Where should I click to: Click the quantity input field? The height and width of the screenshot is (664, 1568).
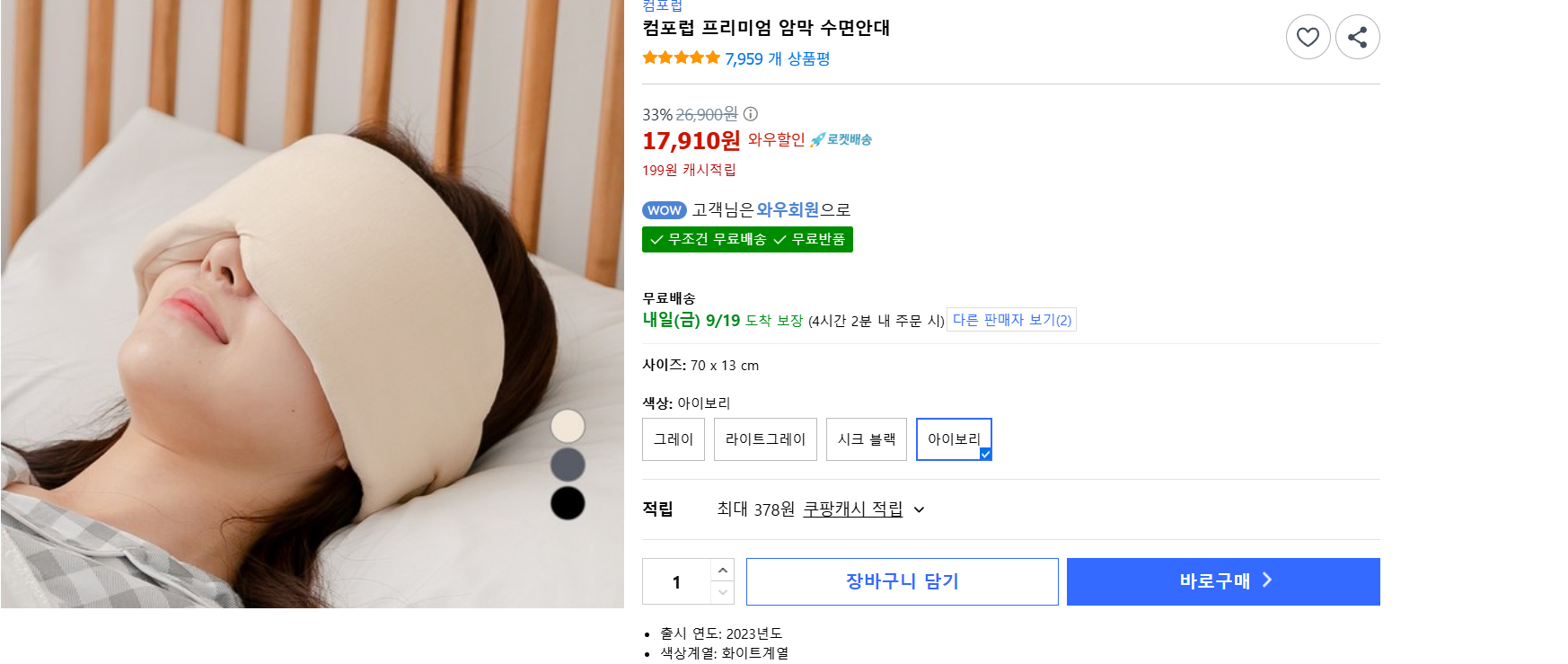click(x=676, y=581)
